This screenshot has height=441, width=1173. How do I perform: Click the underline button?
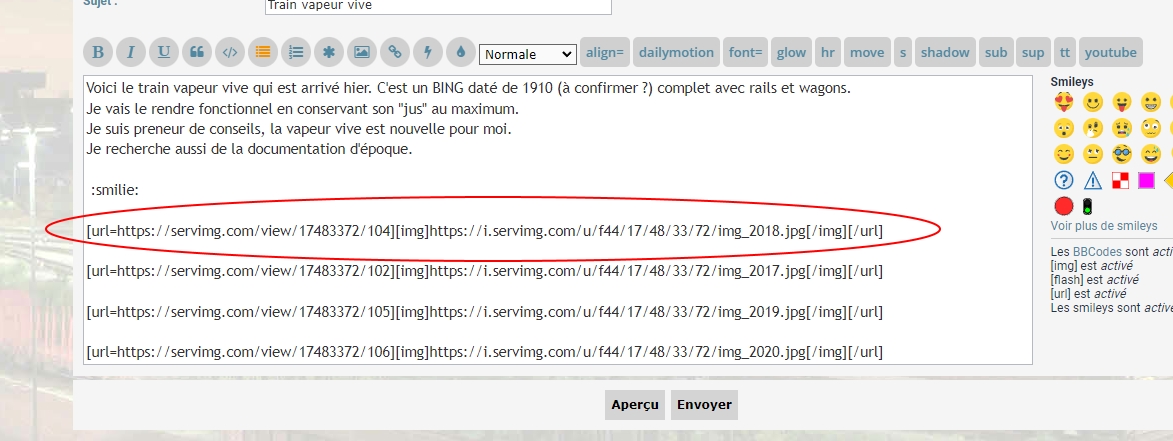(164, 53)
